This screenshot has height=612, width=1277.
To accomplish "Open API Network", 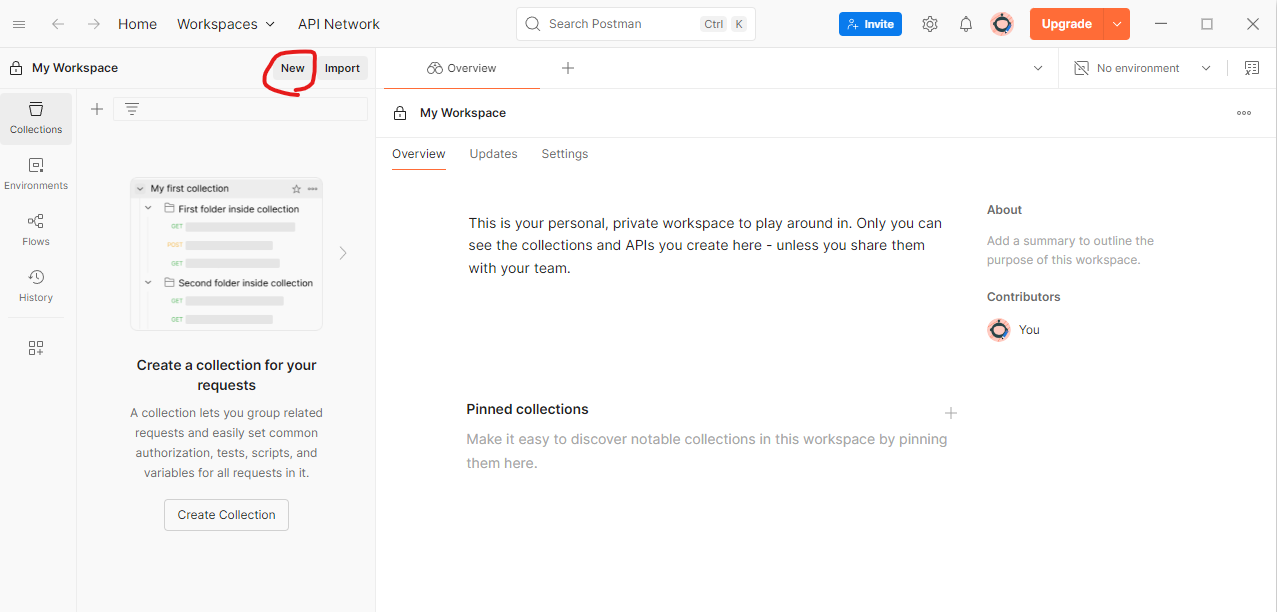I will pyautogui.click(x=339, y=24).
